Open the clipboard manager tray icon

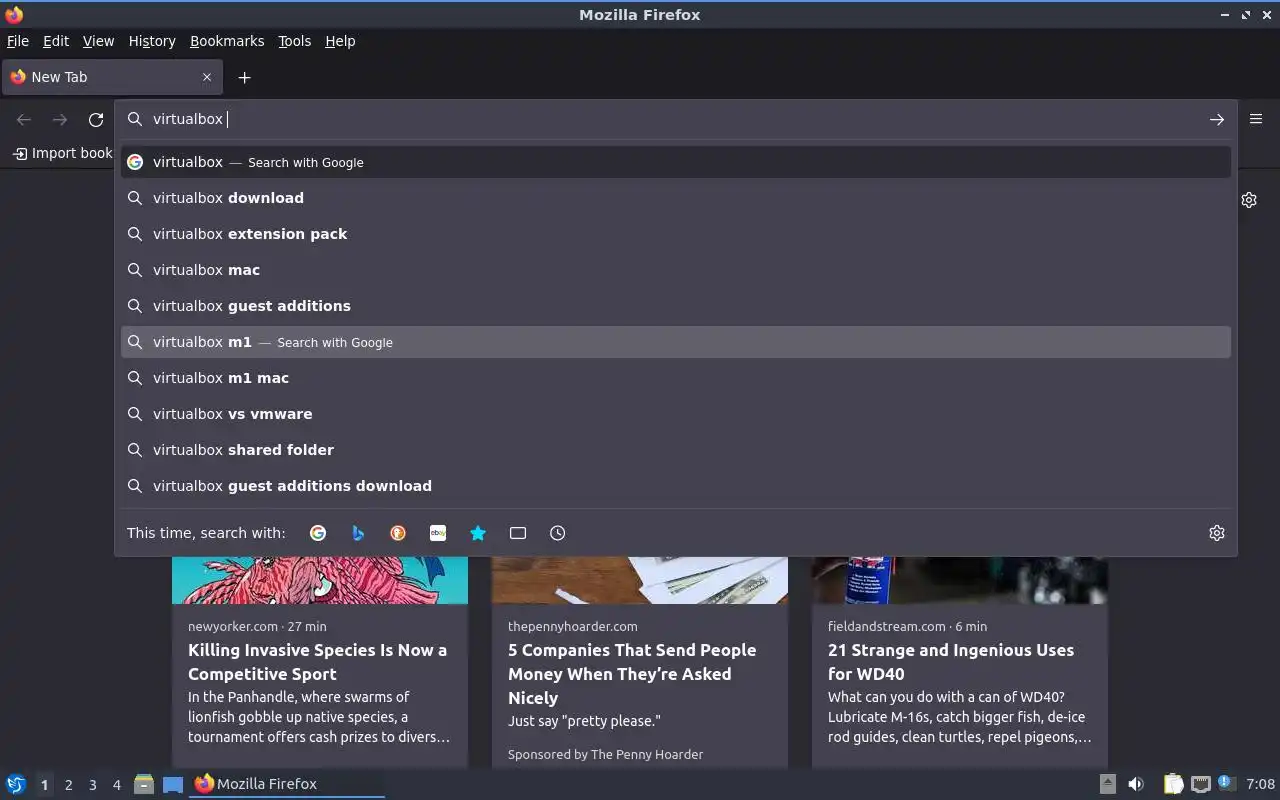[x=1173, y=784]
